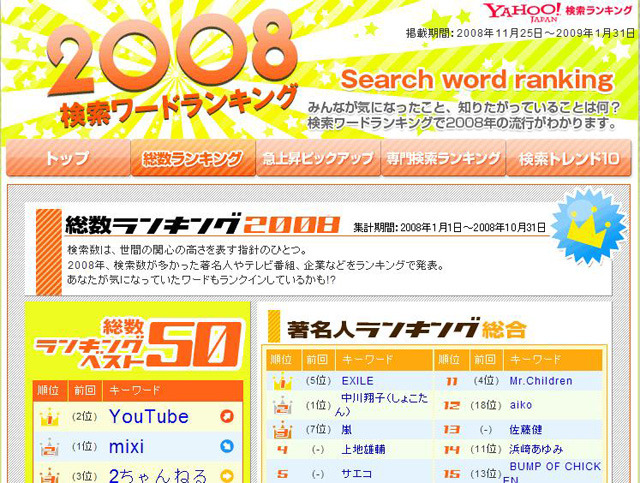Open the トップ tab
The image size is (640, 483).
pyautogui.click(x=68, y=158)
